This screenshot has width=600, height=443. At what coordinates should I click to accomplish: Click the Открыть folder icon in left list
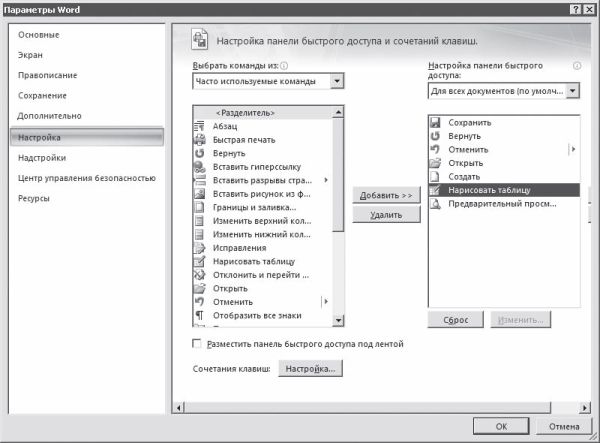[199, 288]
